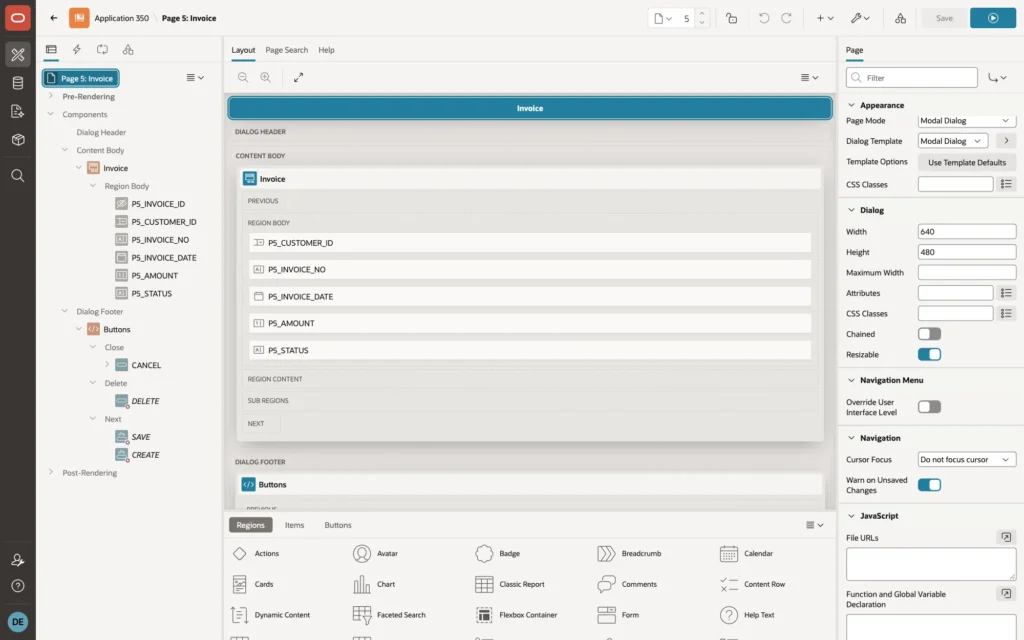Open the Dialog Template dropdown

tap(953, 141)
